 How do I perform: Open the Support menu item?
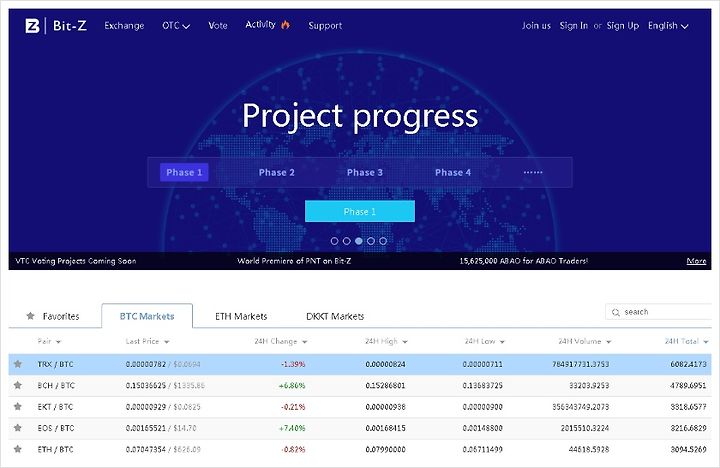tap(325, 26)
